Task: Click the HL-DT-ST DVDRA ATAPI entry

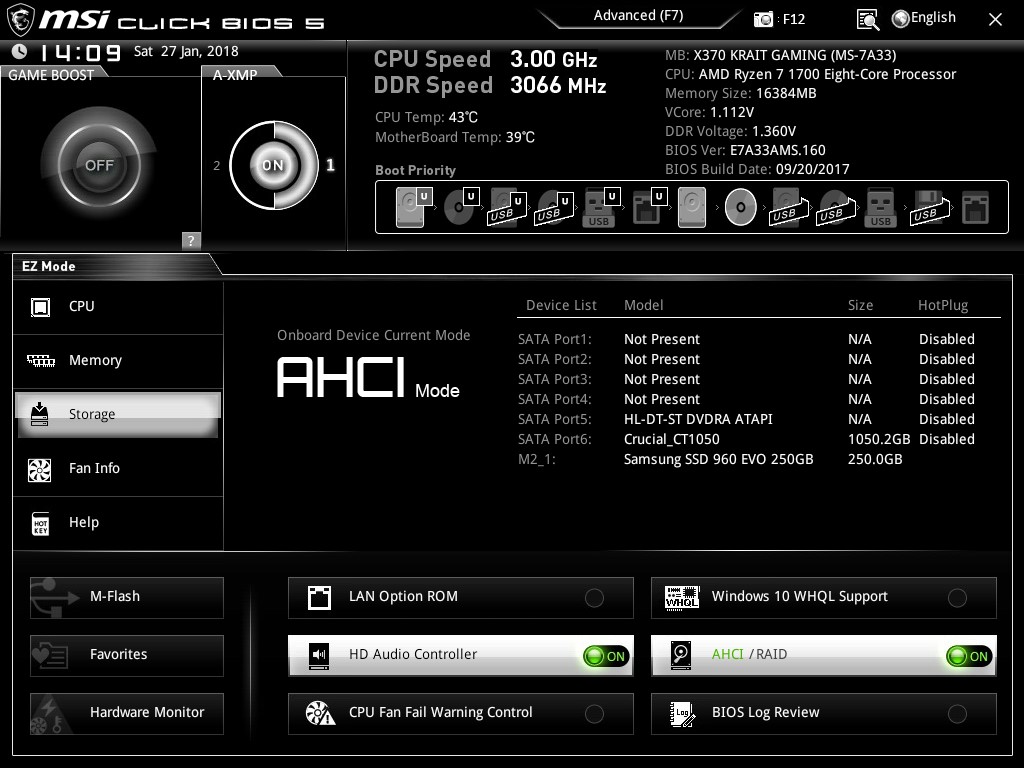Action: [x=698, y=419]
